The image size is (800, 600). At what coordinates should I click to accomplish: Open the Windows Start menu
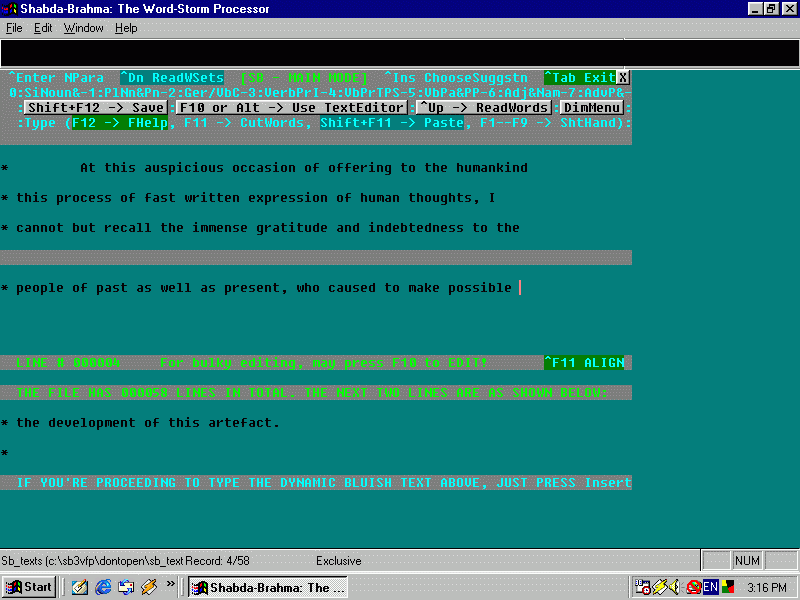pos(29,587)
